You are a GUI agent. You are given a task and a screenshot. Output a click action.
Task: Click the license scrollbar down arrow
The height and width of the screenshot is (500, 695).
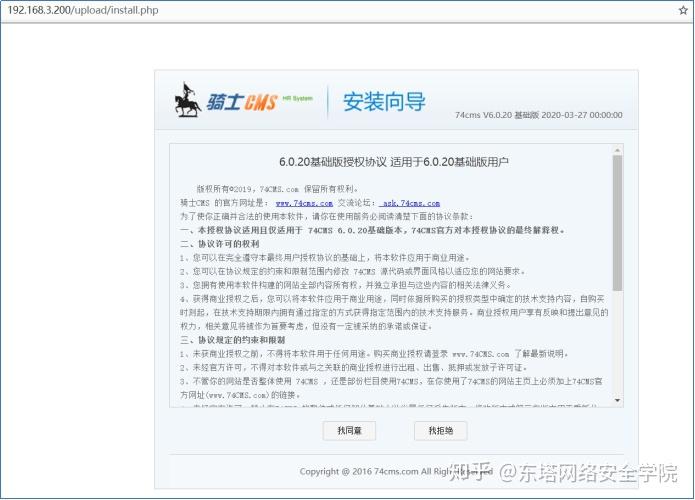617,401
